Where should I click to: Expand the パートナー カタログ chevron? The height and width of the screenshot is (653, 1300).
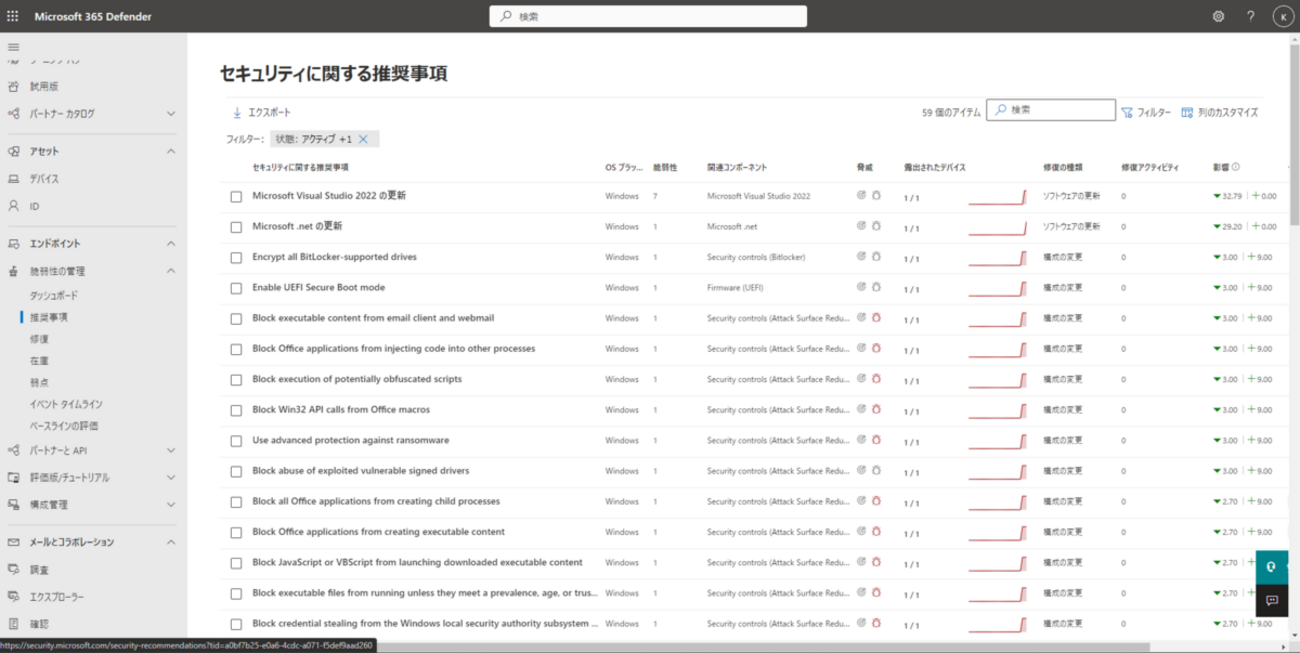coord(171,114)
